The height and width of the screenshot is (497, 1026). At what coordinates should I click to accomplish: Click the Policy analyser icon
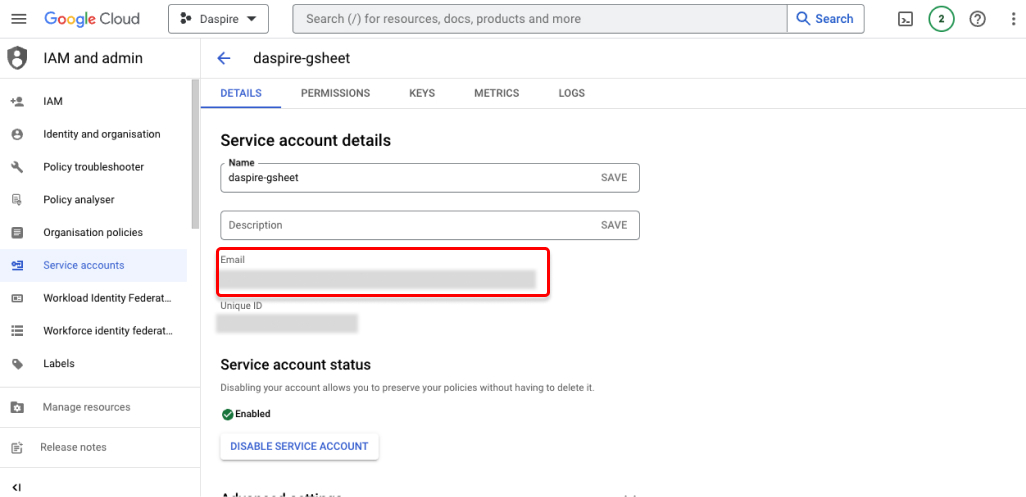18,199
